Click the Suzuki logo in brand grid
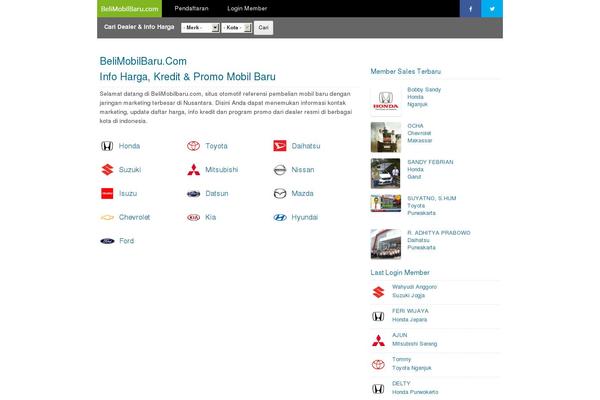Viewport: 600px width, 400px height. pos(107,170)
